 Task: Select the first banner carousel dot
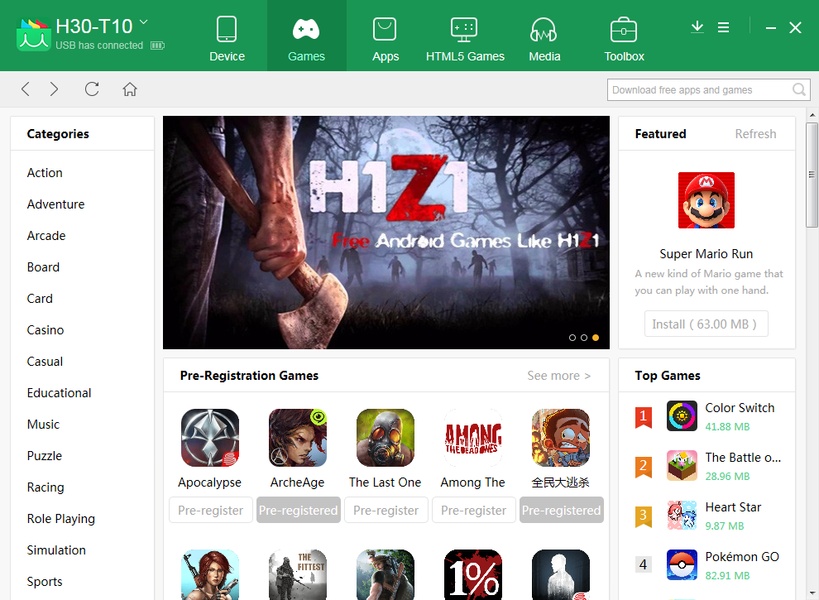click(x=572, y=338)
